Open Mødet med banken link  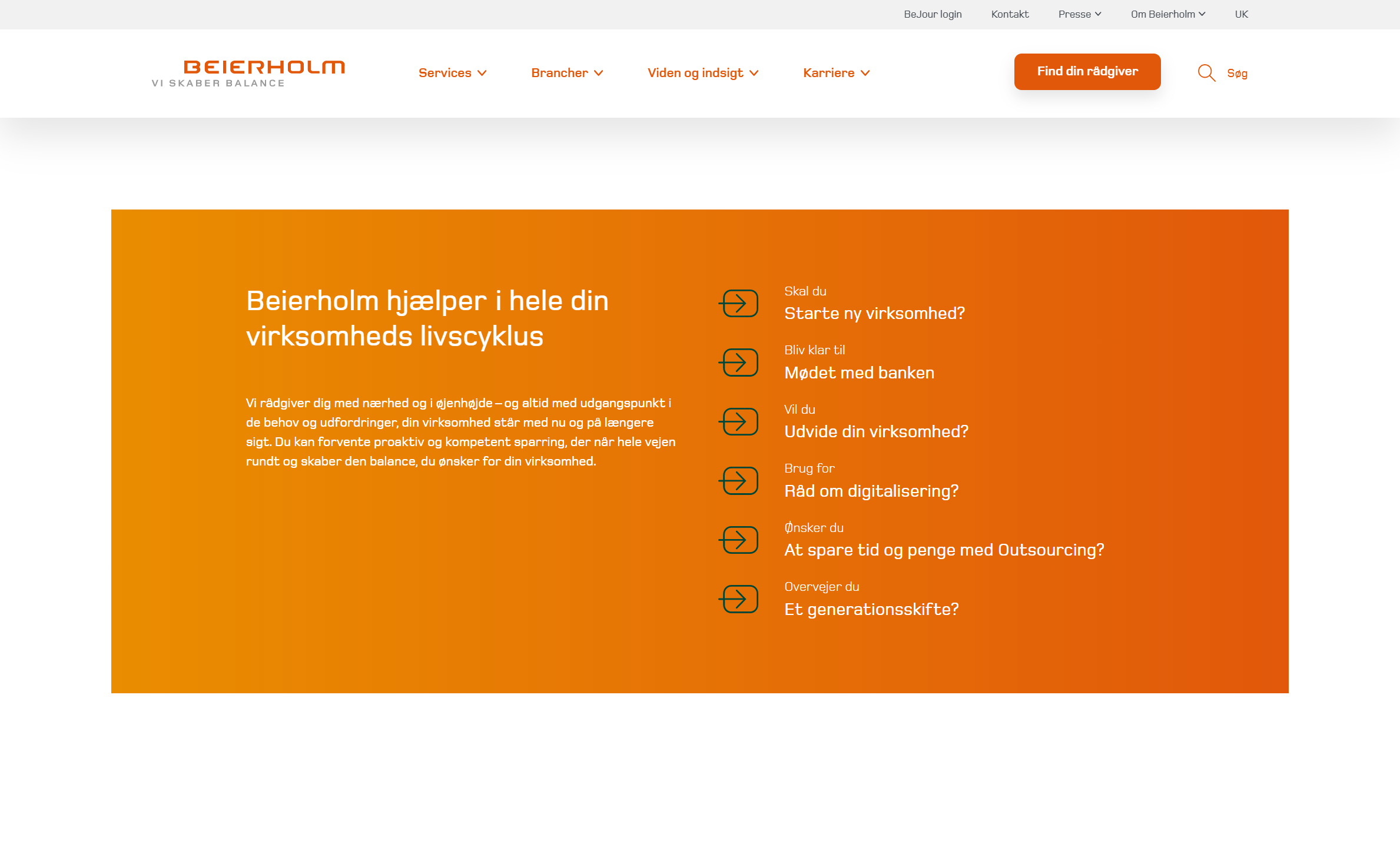coord(859,373)
